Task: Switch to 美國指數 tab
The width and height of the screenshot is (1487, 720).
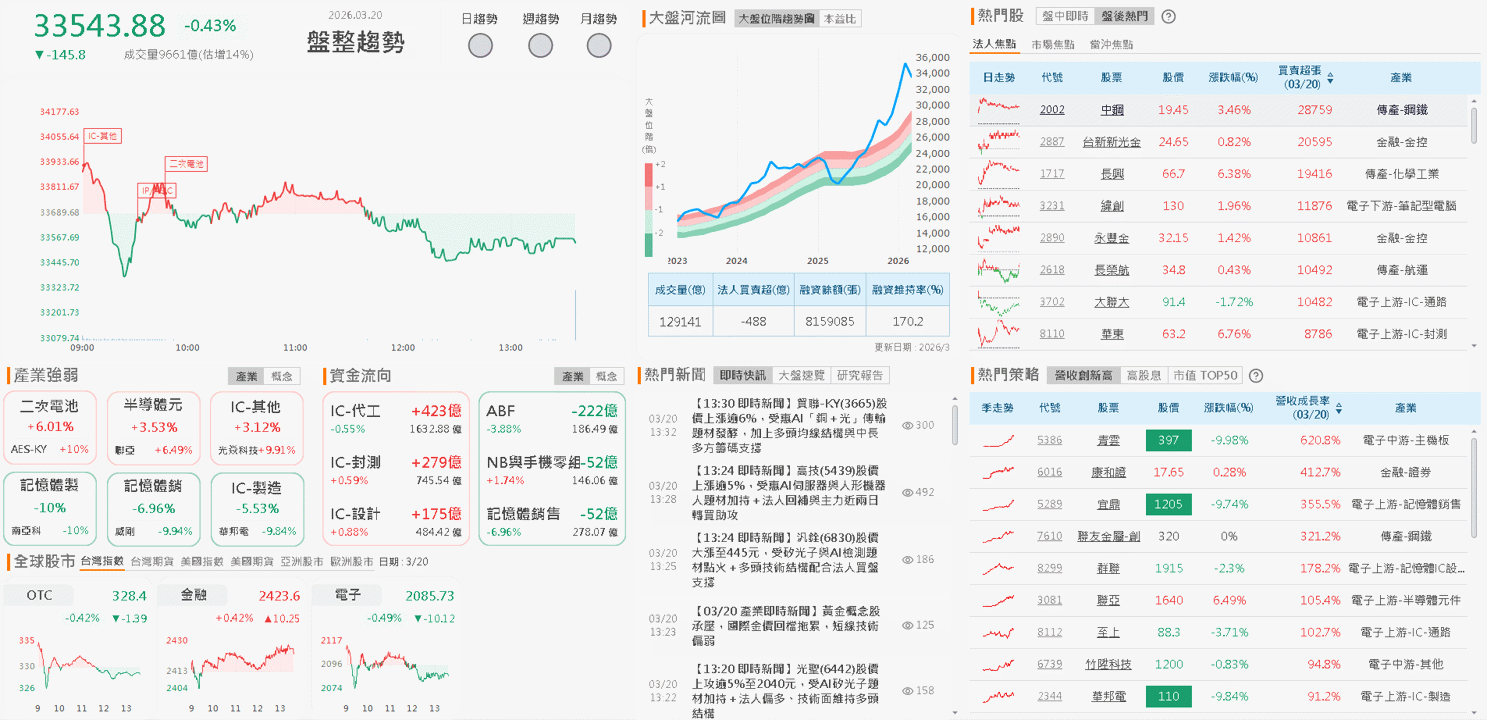Action: tap(202, 562)
